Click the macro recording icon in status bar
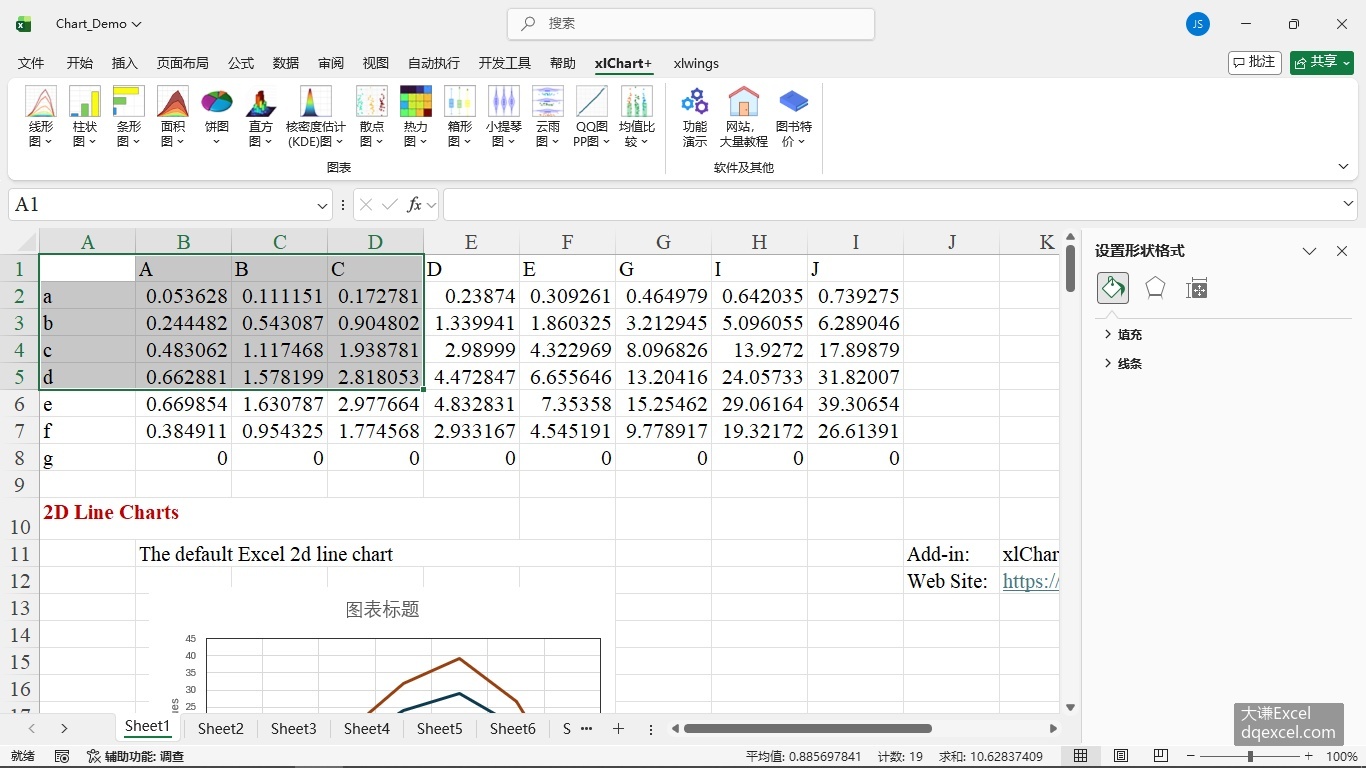Viewport: 1366px width, 768px height. pos(62,756)
